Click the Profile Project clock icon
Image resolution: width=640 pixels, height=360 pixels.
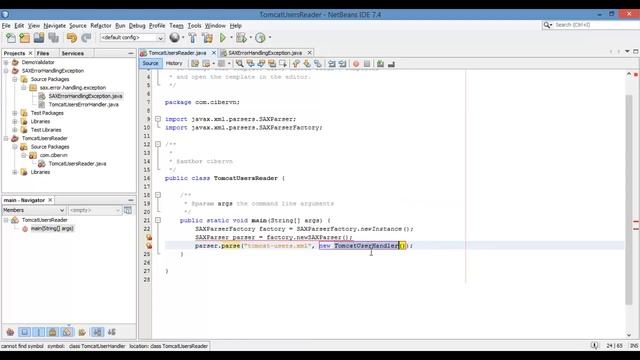pyautogui.click(x=260, y=38)
